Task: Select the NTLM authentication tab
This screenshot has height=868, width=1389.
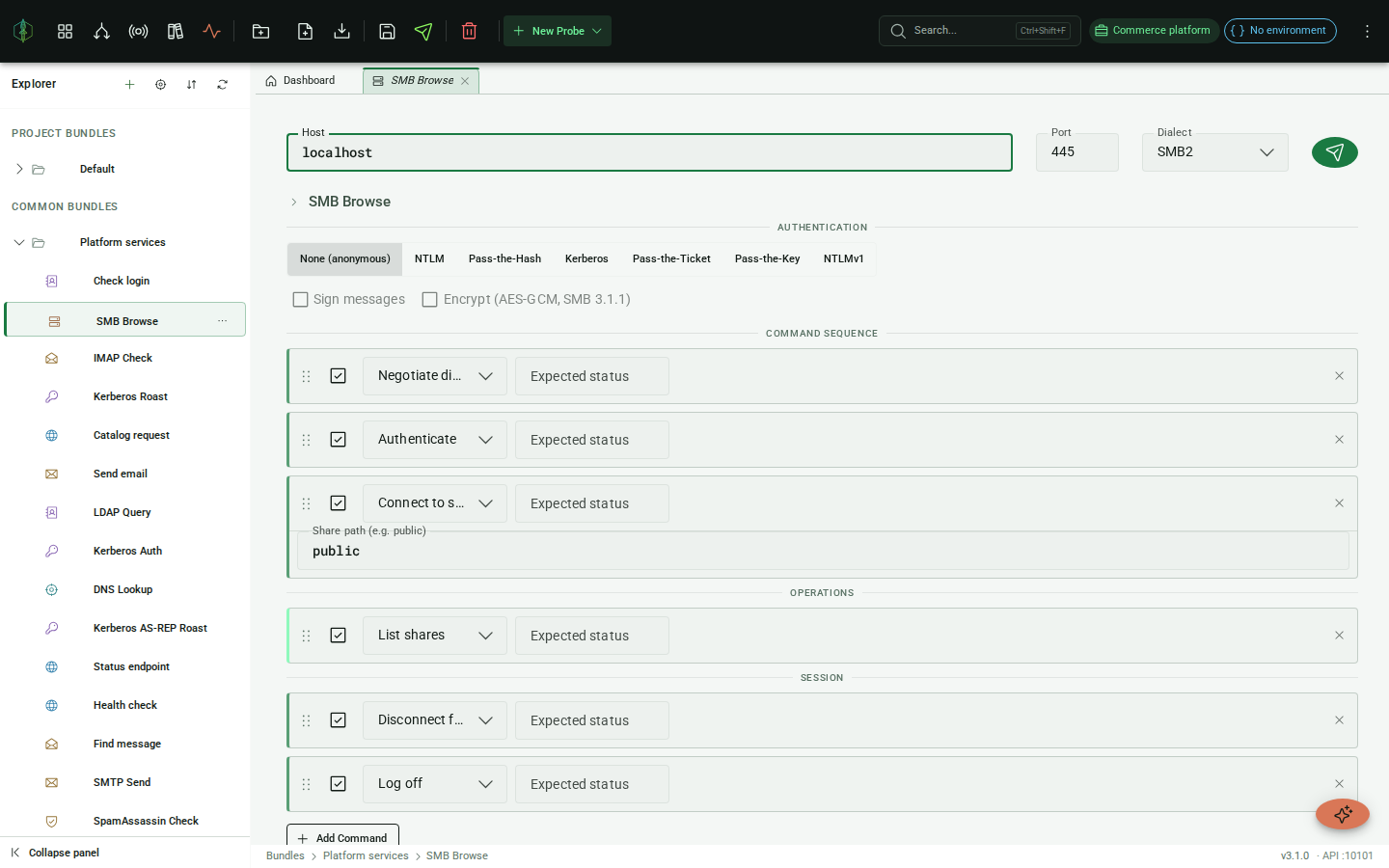Action: pyautogui.click(x=429, y=259)
